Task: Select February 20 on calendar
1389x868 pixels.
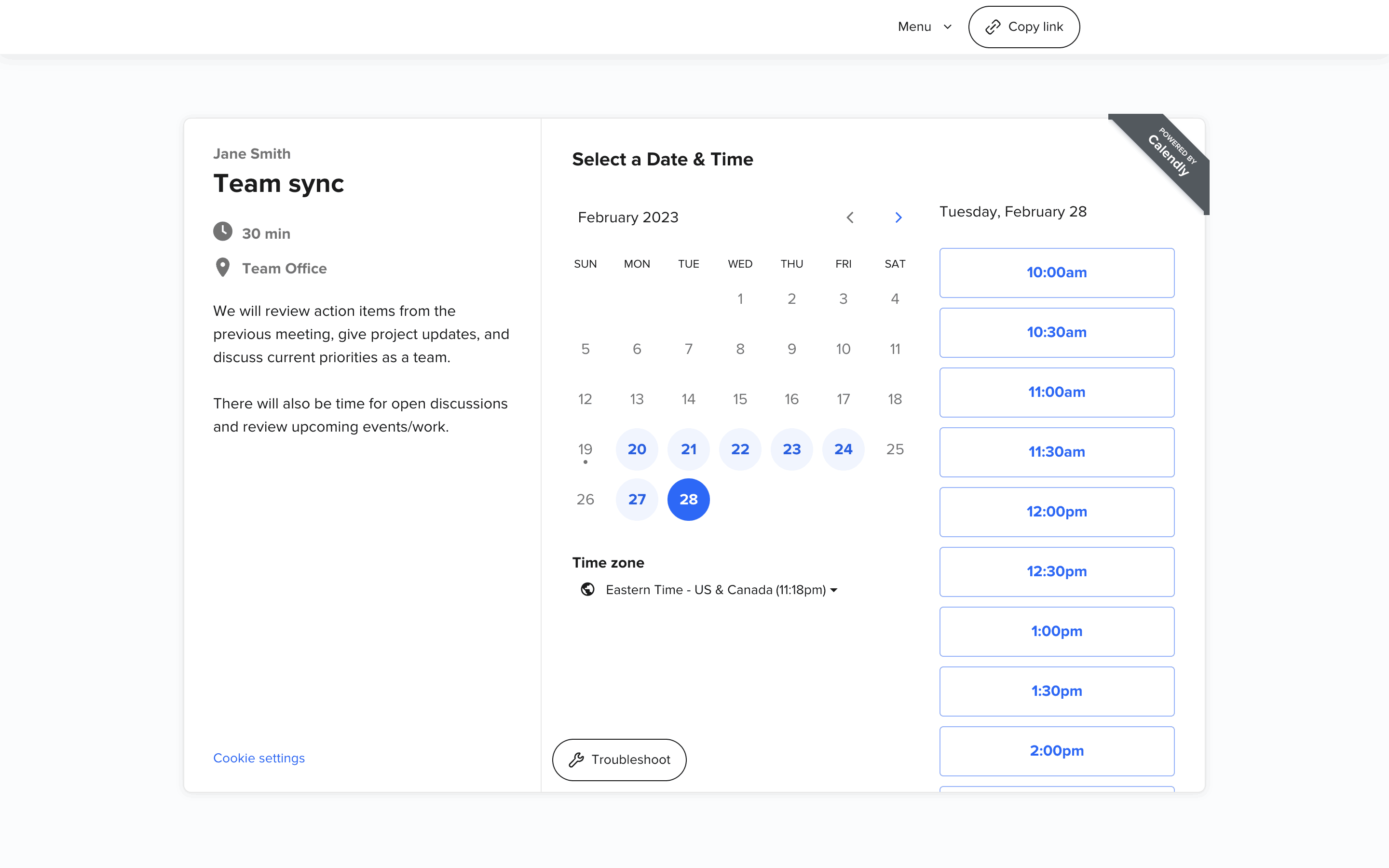Action: tap(637, 449)
